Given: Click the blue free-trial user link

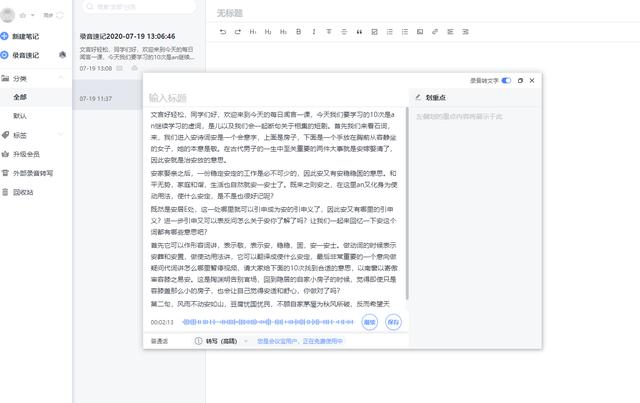Looking at the screenshot, I should (300, 341).
